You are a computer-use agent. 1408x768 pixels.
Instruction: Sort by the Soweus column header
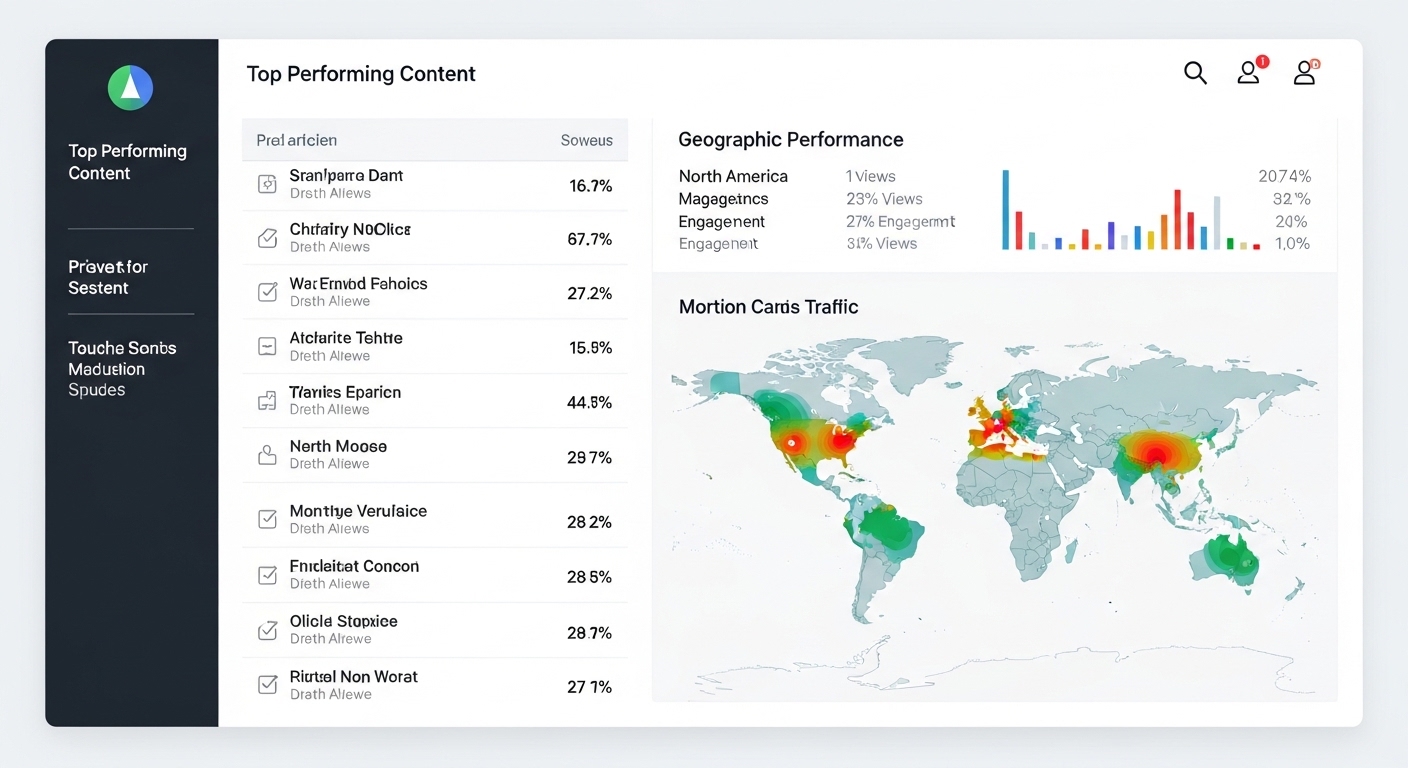pos(586,140)
